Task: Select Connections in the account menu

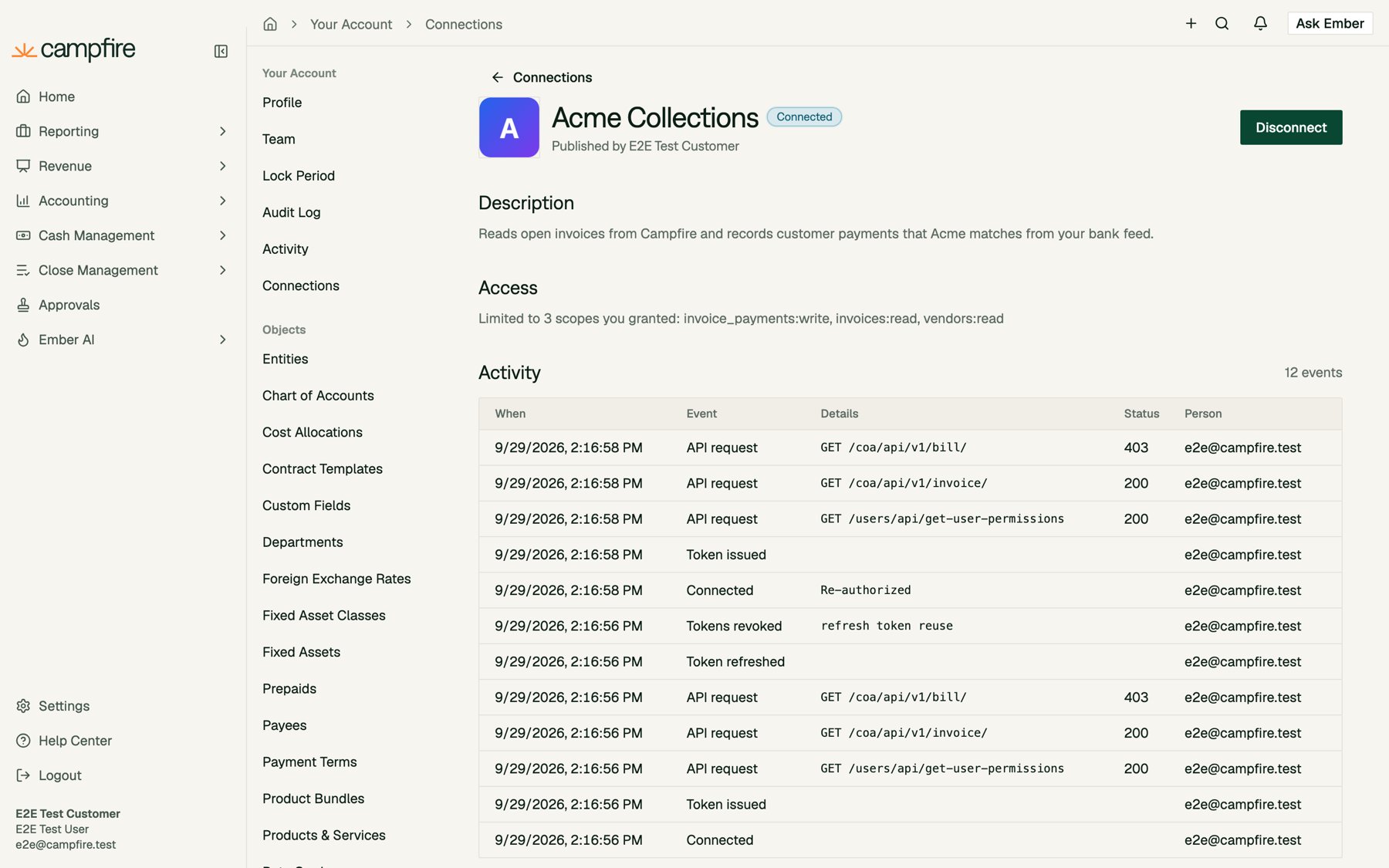Action: point(300,285)
